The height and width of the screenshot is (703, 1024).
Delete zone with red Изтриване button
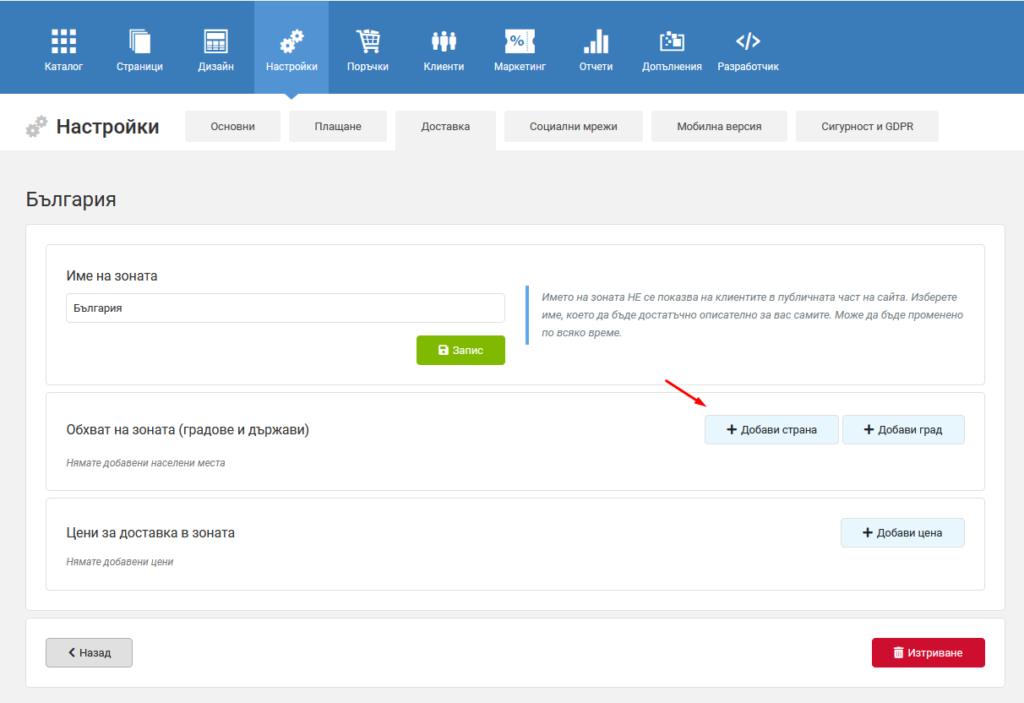[x=928, y=653]
